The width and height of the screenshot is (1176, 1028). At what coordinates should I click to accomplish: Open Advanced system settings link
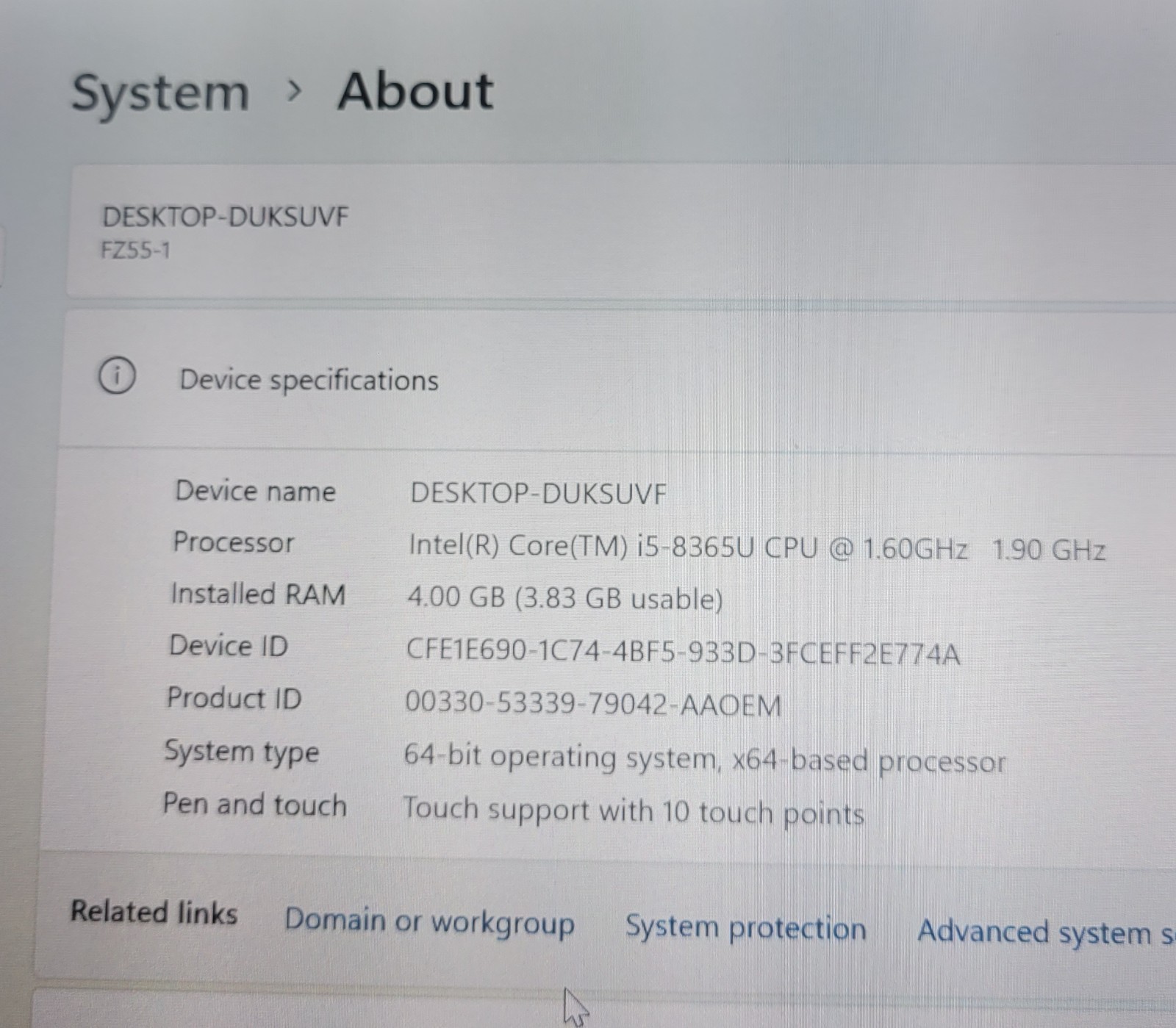point(1046,932)
